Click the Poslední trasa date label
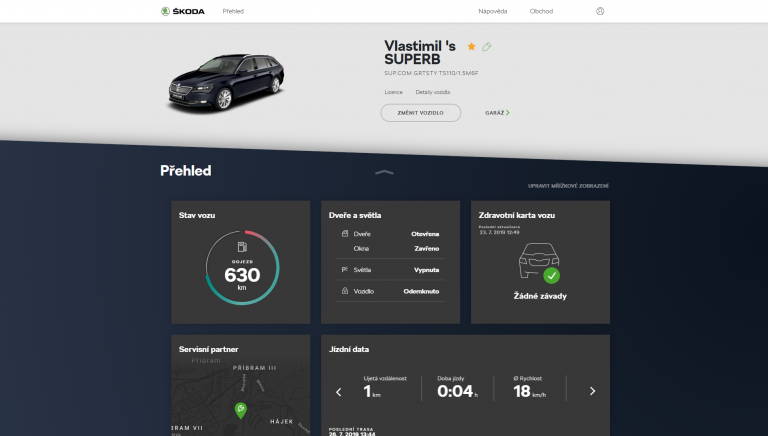The image size is (768, 436). point(352,432)
